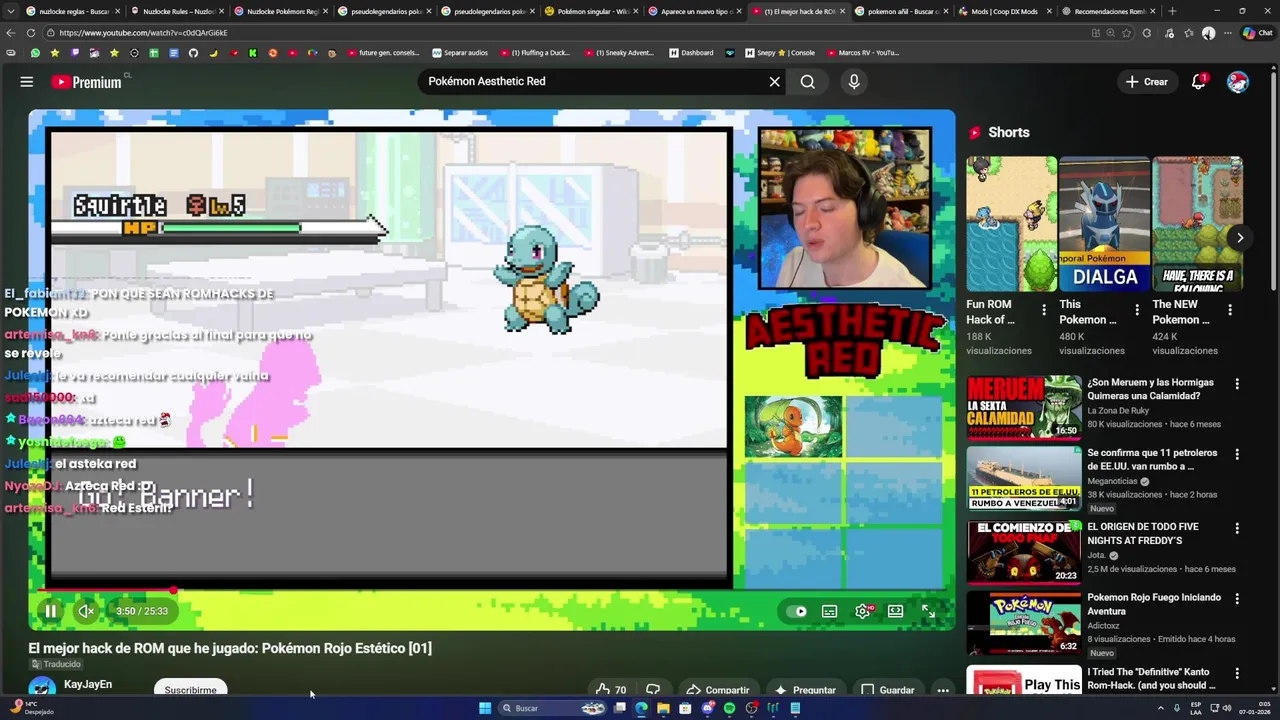Toggle subtitles in the player
The height and width of the screenshot is (720, 1280).
[x=829, y=611]
